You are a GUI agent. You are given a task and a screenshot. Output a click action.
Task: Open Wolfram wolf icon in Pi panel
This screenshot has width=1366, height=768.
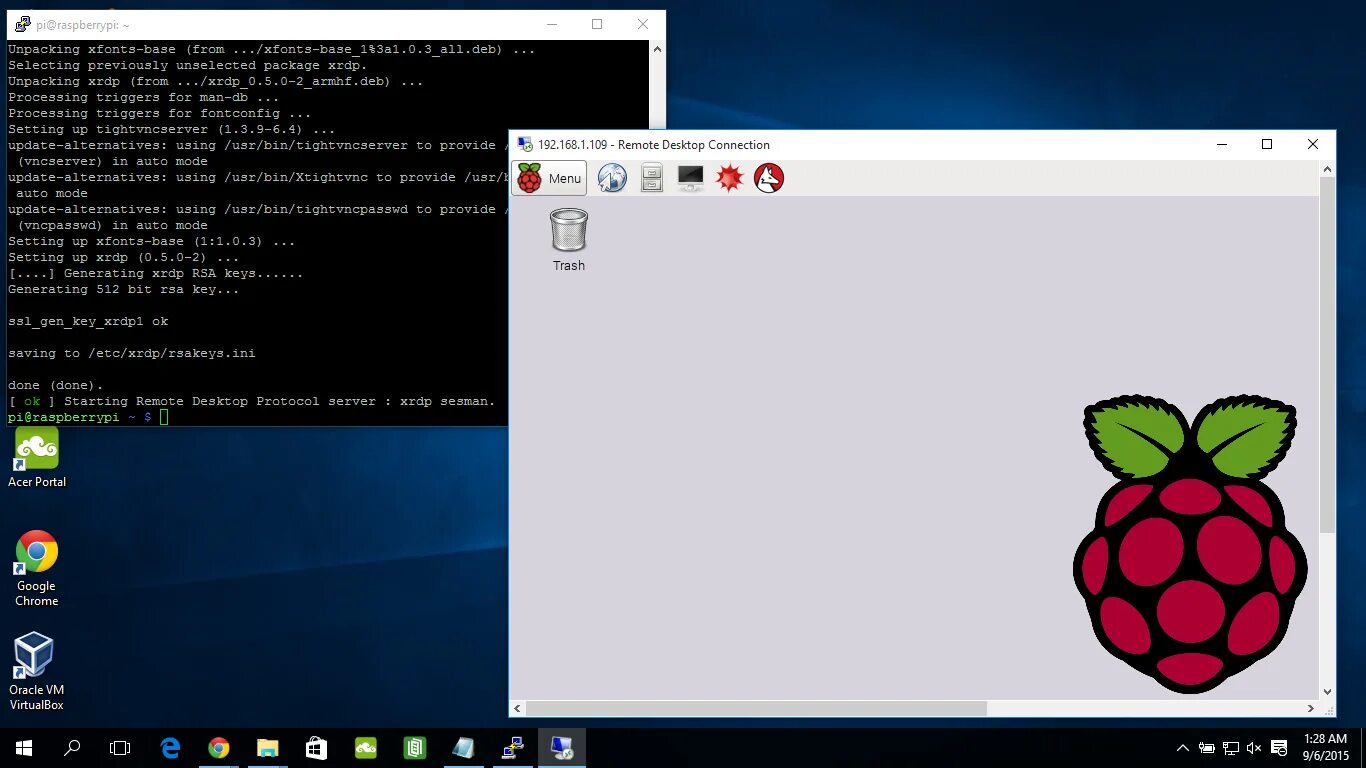769,178
